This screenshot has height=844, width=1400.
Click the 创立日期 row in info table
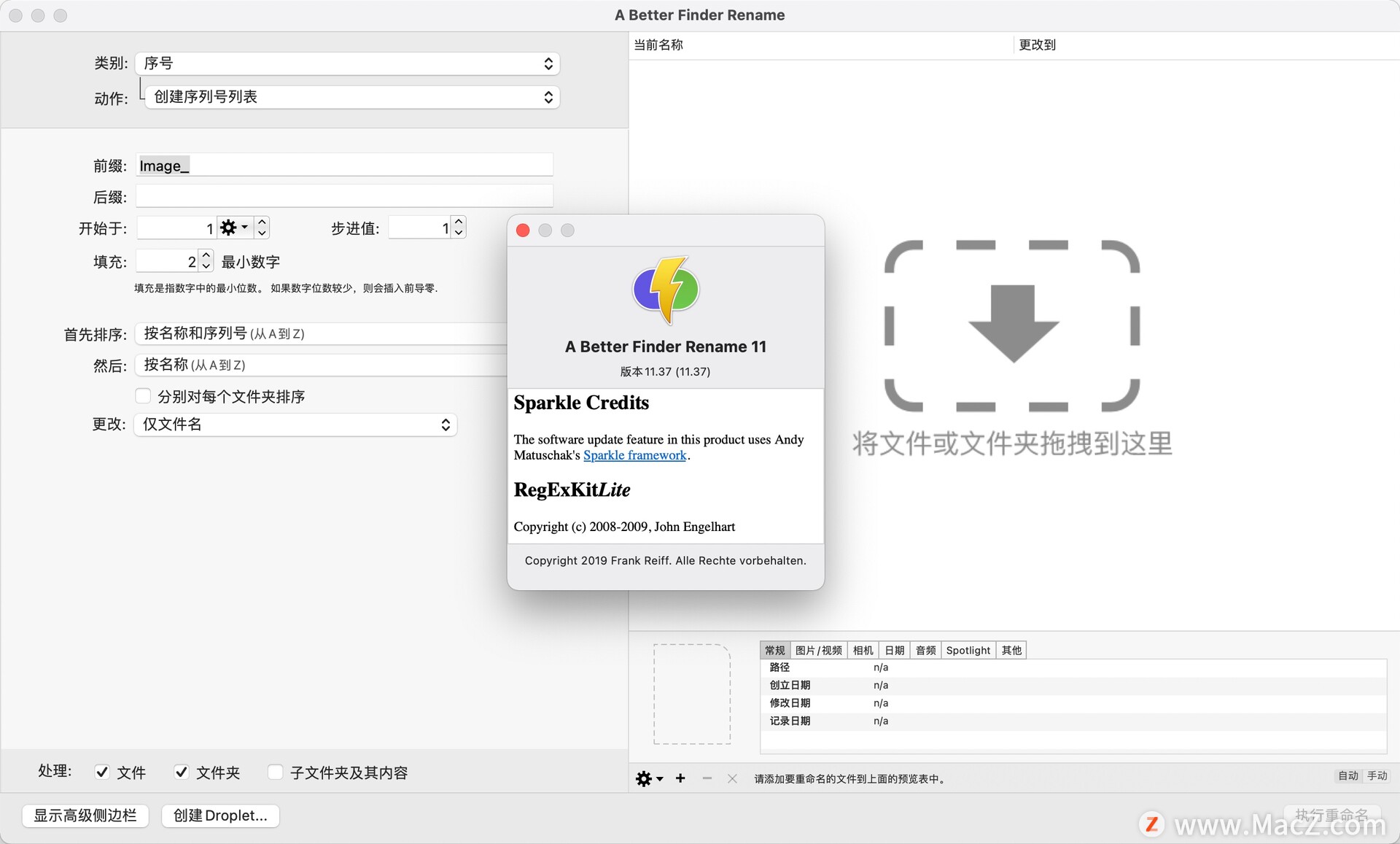pos(1073,685)
